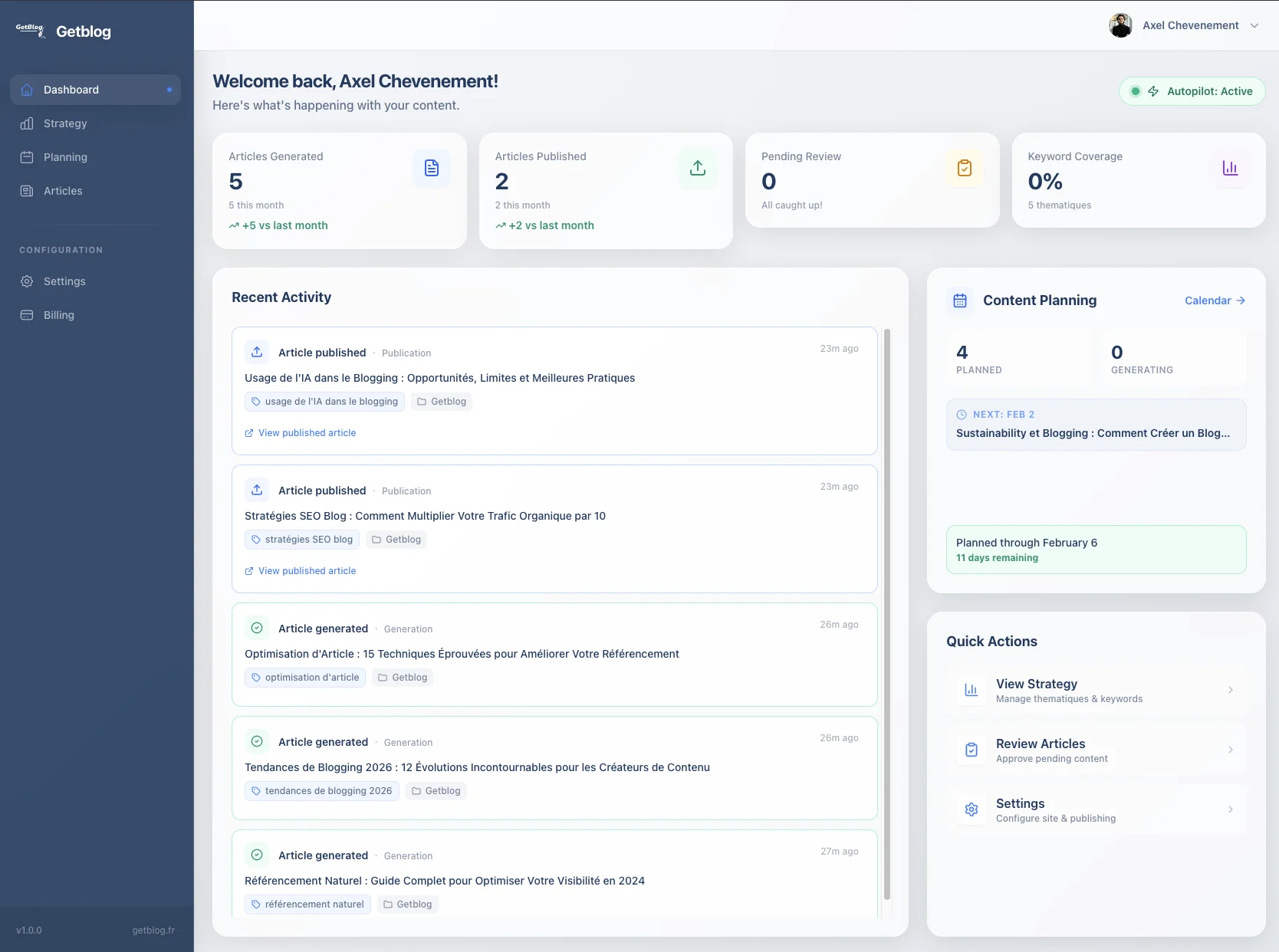The image size is (1279, 952).
Task: Open the Calendar link in Content Planning
Action: coord(1215,300)
